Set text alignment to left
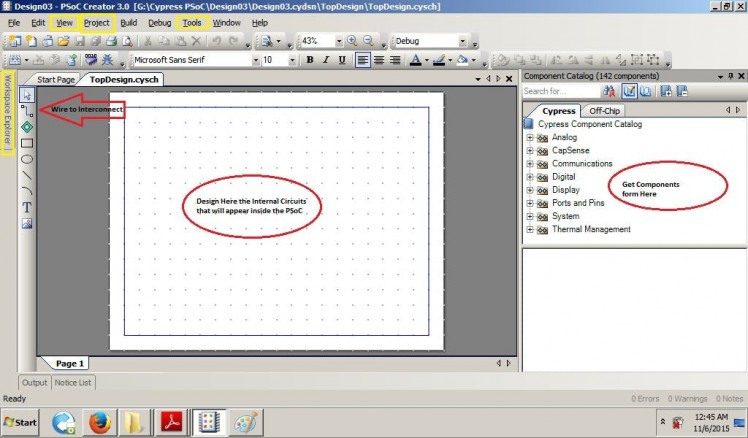 click(x=363, y=60)
